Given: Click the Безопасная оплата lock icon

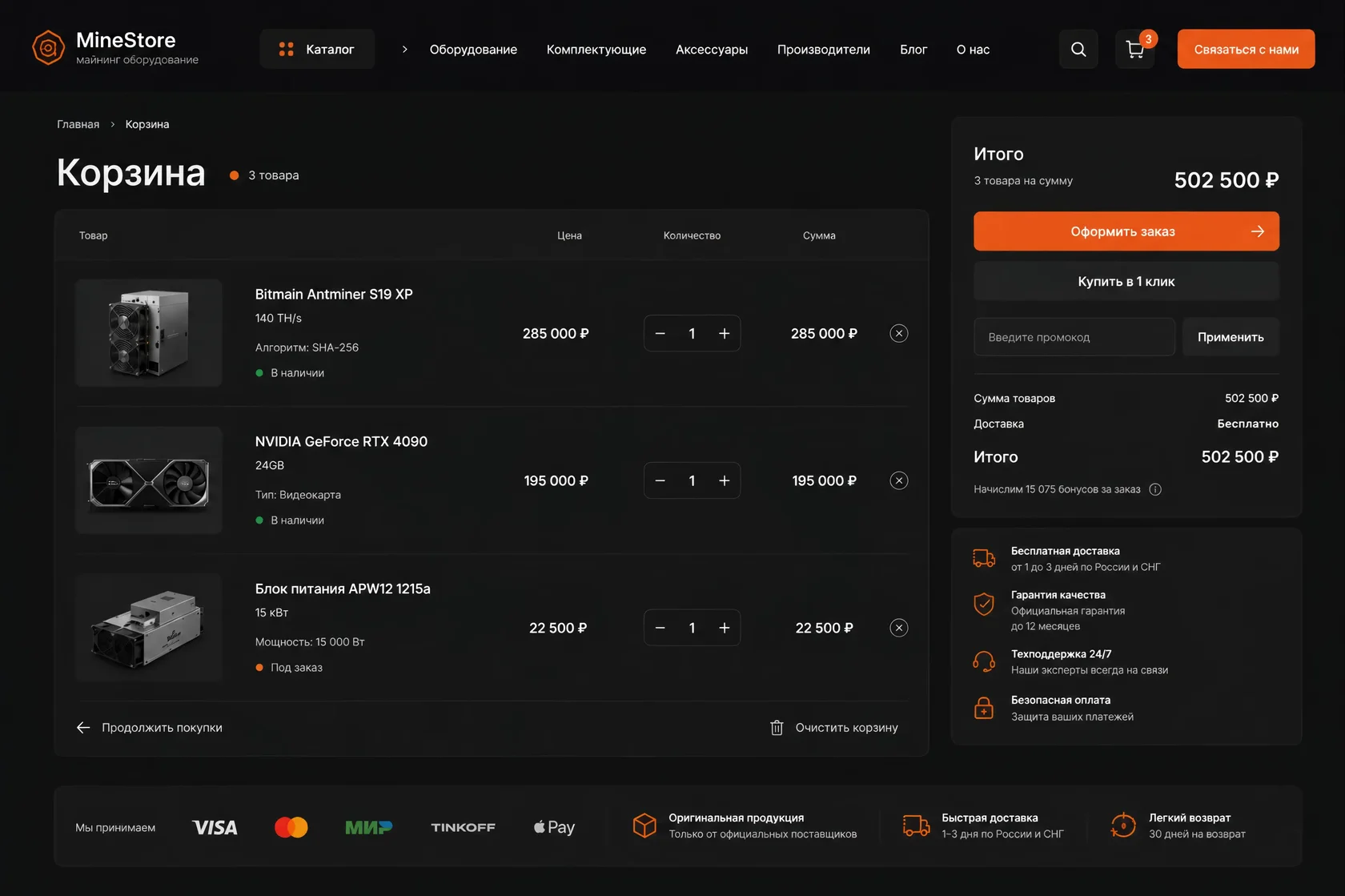Looking at the screenshot, I should click(984, 708).
